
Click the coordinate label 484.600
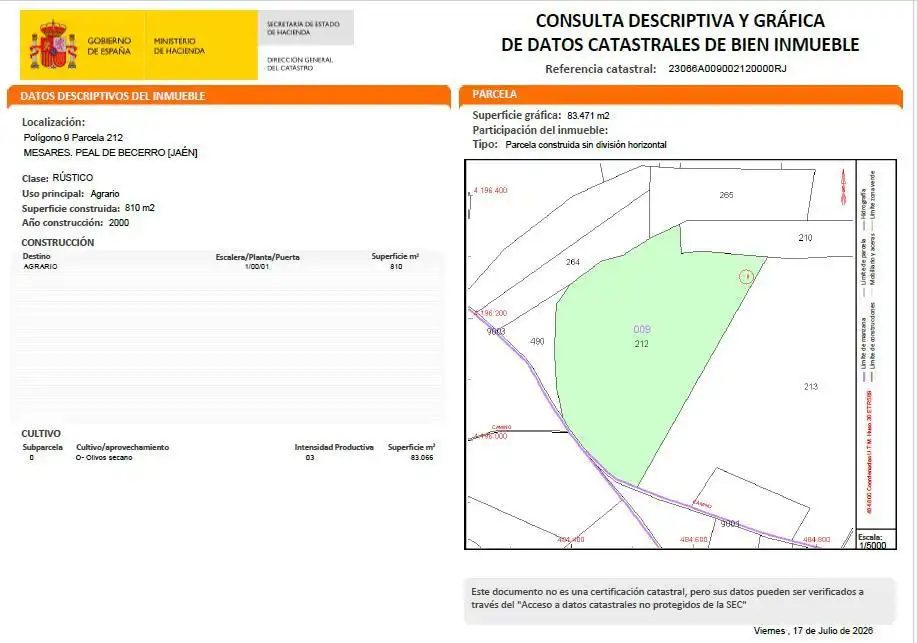tap(694, 539)
